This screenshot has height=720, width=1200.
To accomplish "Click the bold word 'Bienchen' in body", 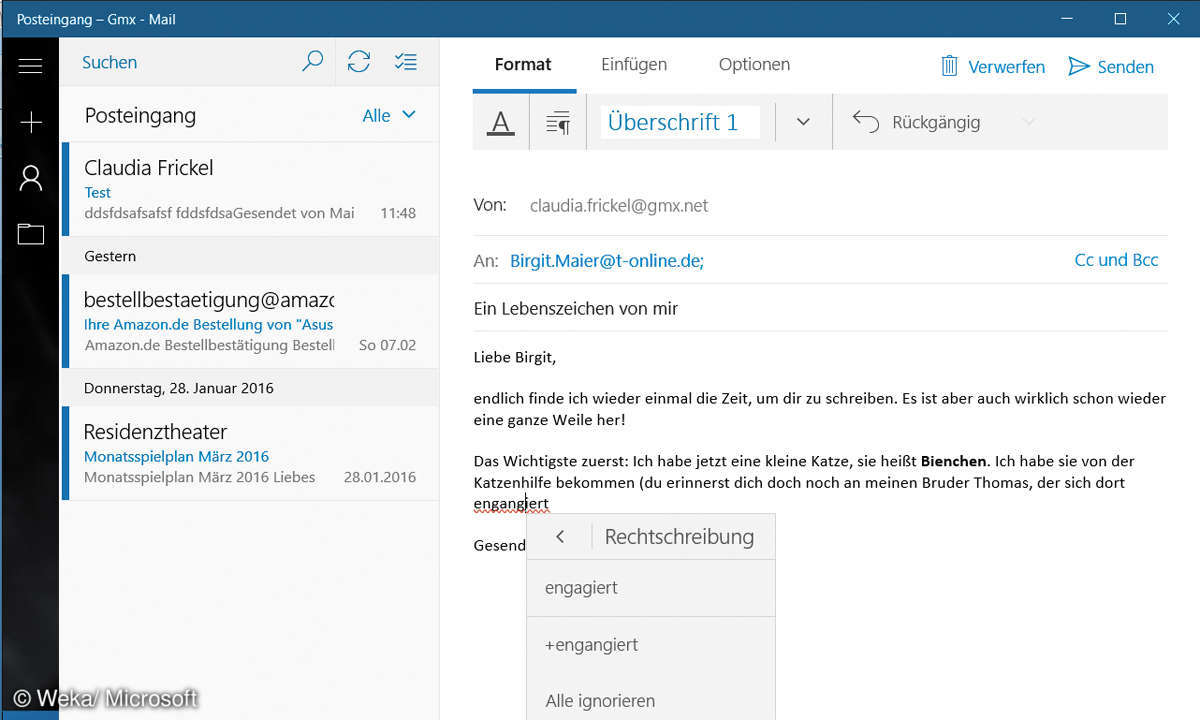I will (x=954, y=461).
